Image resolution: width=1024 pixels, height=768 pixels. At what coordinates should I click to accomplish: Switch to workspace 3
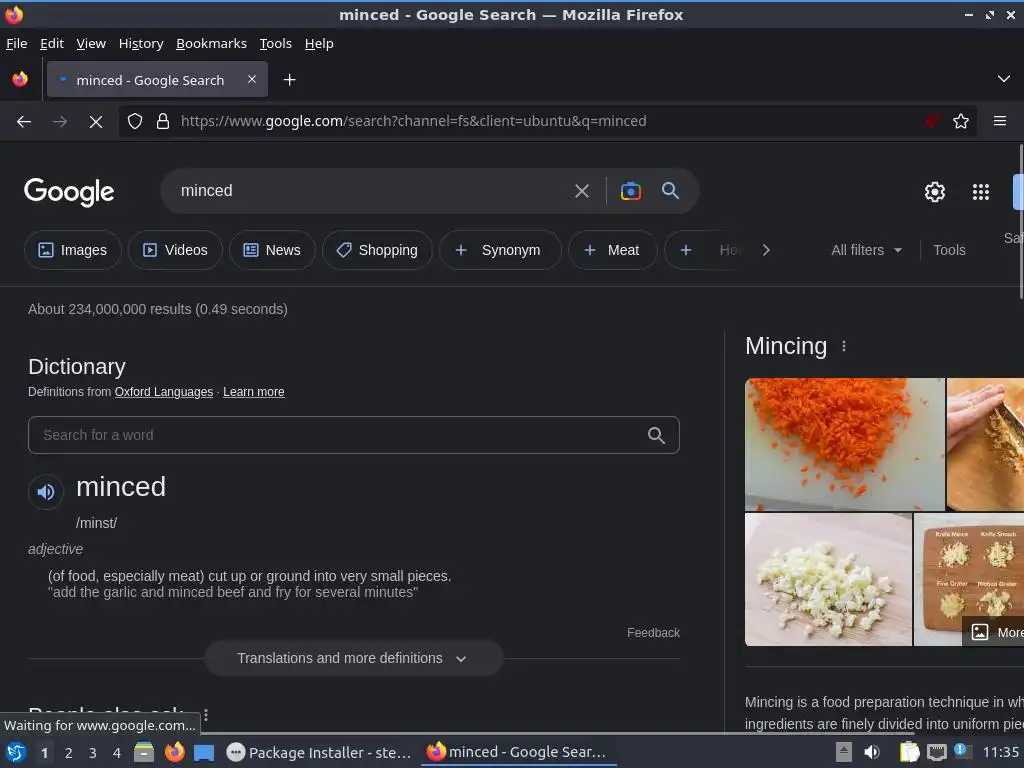(x=93, y=753)
